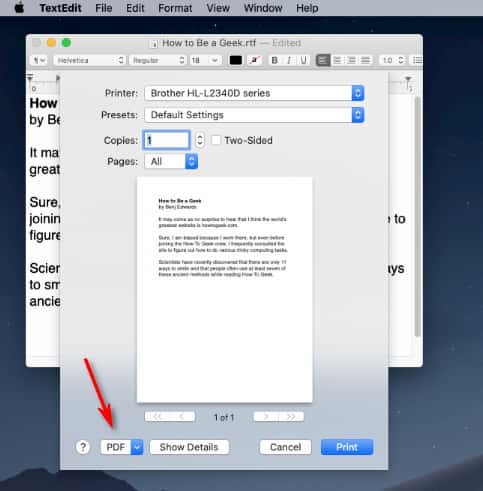This screenshot has width=483, height=491.
Task: Open the File menu
Action: [104, 8]
